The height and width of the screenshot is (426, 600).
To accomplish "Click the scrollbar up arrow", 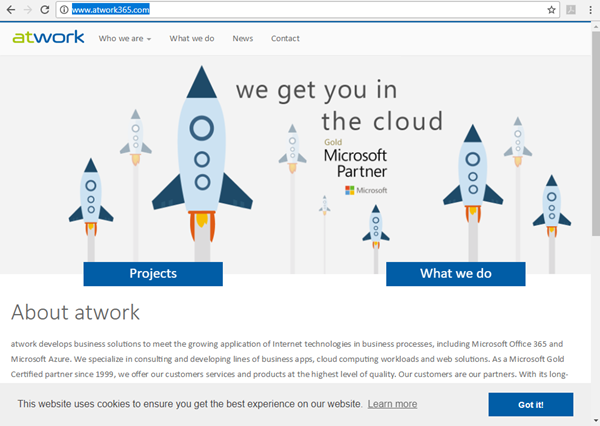I will point(596,27).
